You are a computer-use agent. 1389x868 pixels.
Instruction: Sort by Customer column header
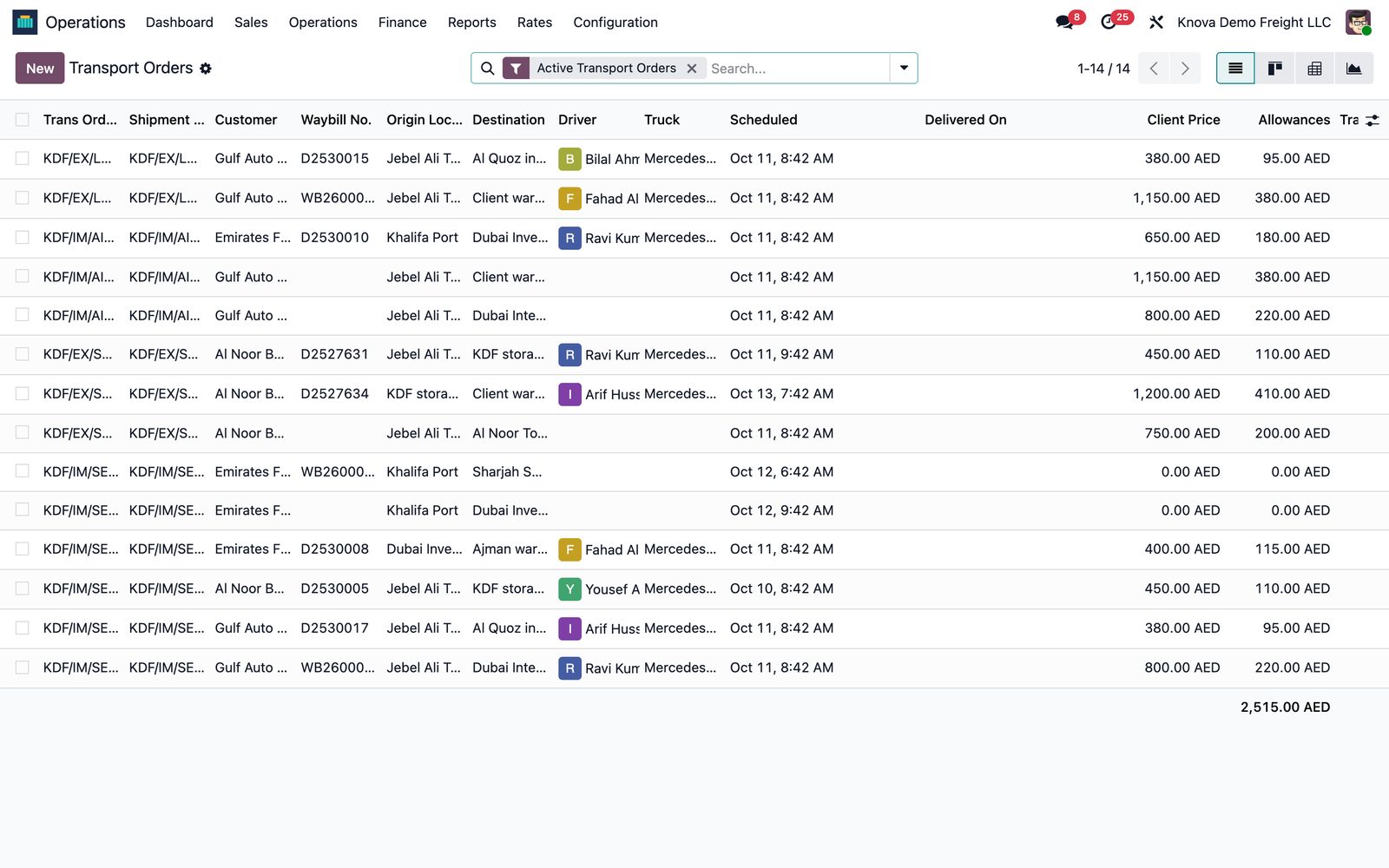246,120
